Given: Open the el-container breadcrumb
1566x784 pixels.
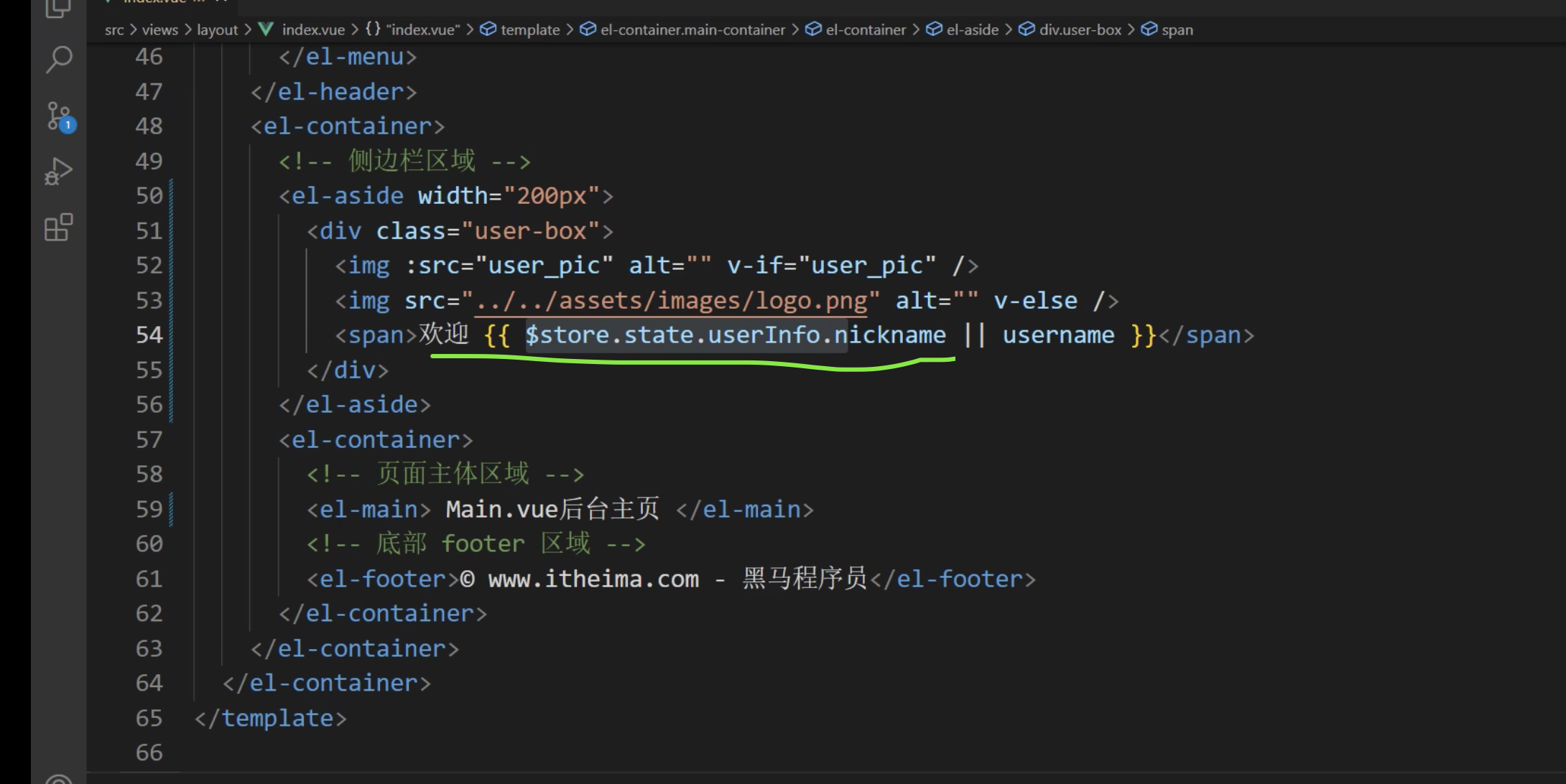Looking at the screenshot, I should pyautogui.click(x=856, y=29).
